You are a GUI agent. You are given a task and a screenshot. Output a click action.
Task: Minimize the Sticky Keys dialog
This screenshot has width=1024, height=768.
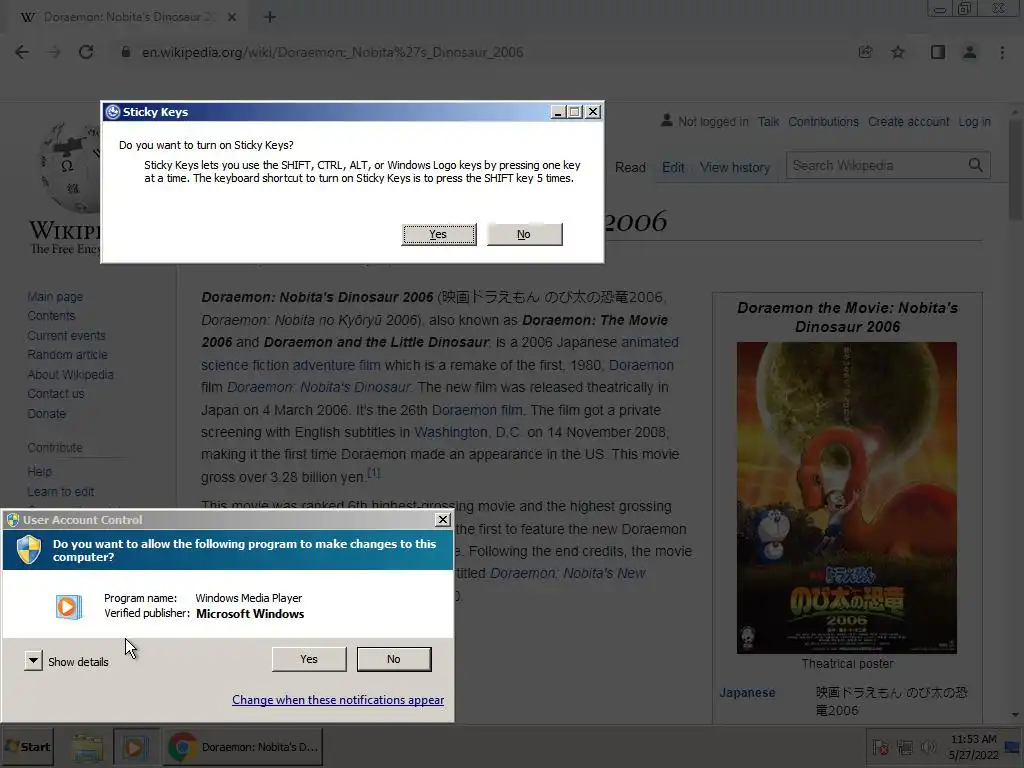click(558, 112)
